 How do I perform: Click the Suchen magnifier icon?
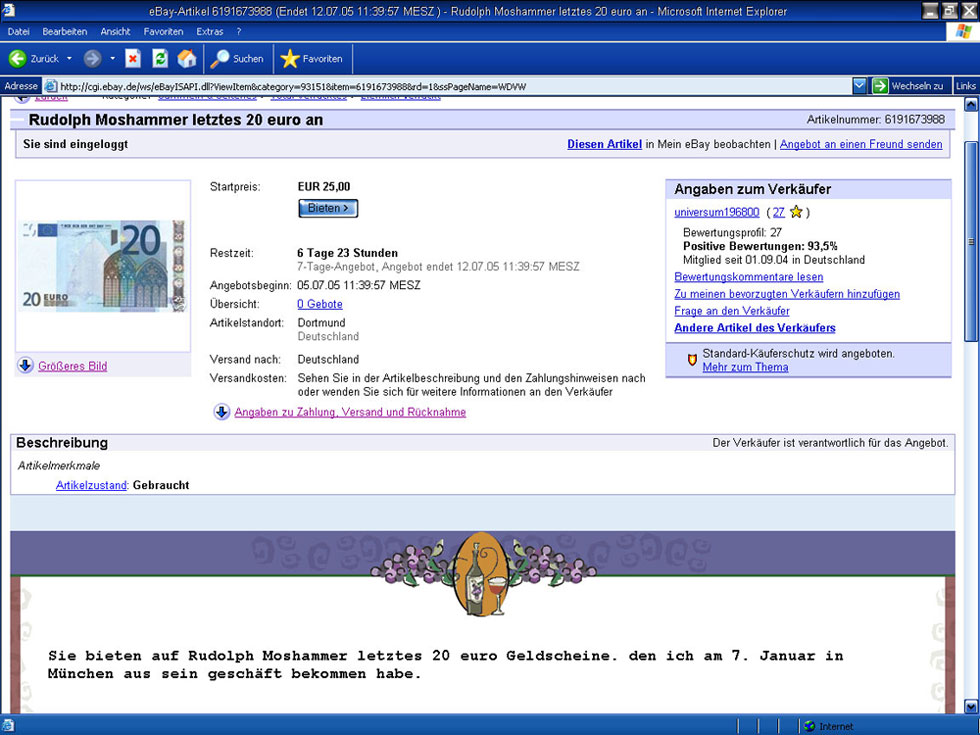pos(219,59)
